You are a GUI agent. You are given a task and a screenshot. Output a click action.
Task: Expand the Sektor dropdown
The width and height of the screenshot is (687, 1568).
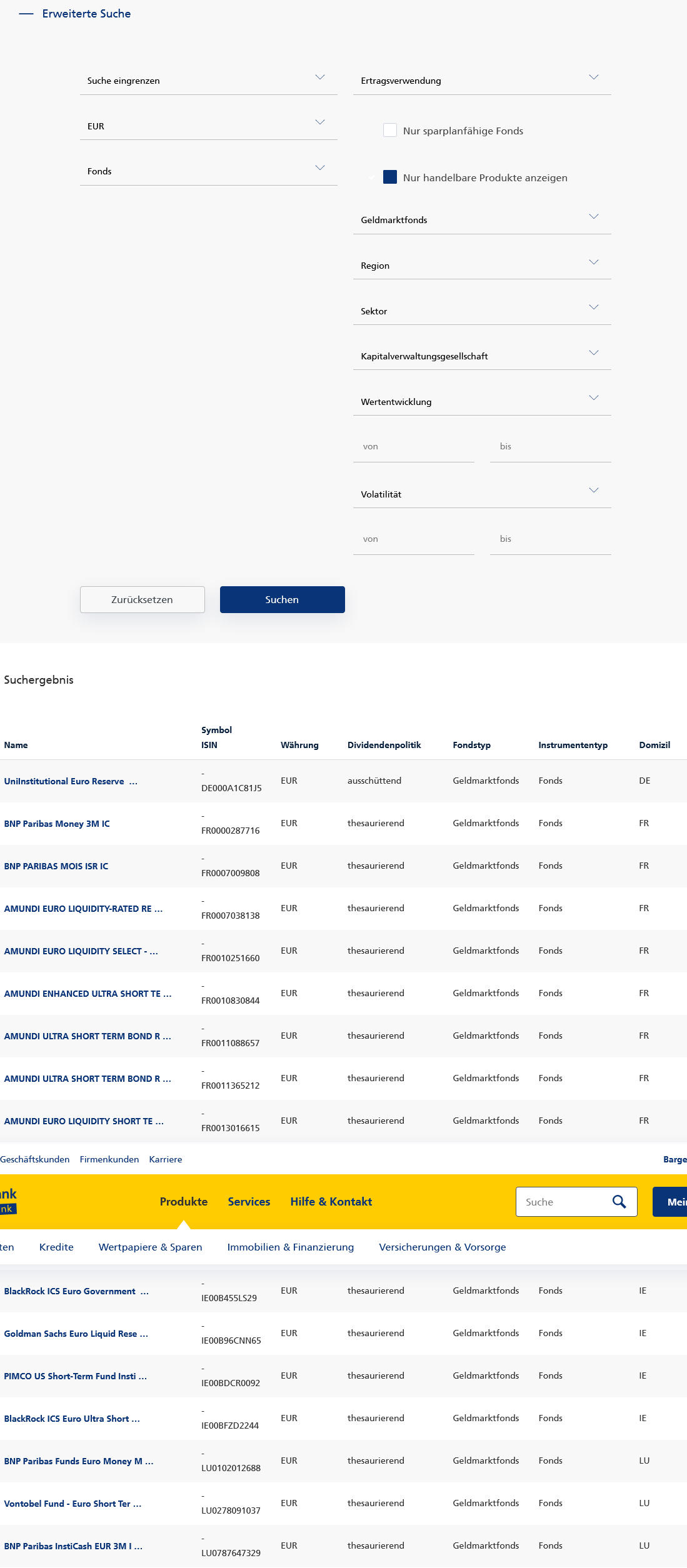[x=482, y=311]
